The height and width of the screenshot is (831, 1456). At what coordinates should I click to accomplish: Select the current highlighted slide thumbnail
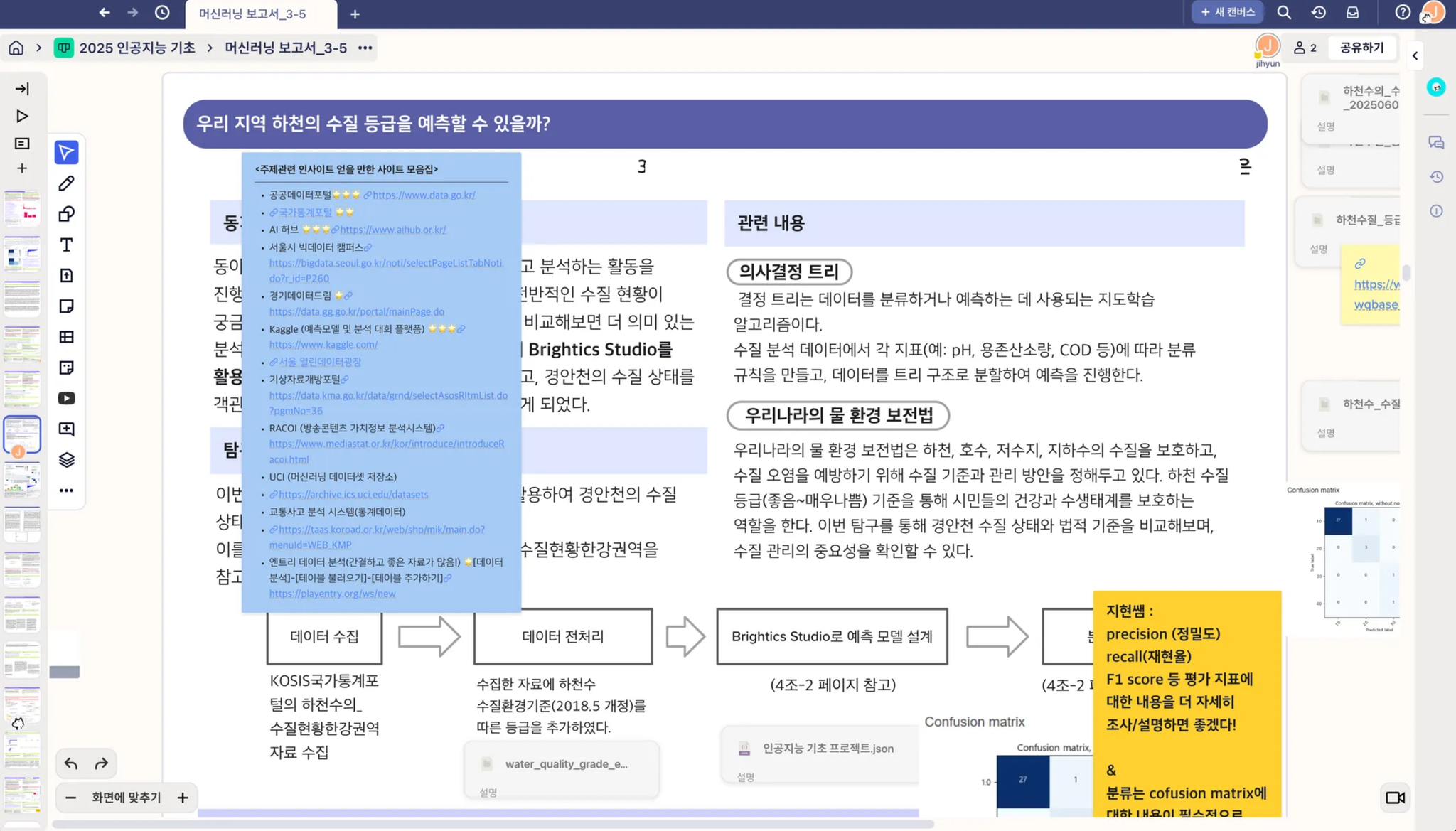[22, 434]
